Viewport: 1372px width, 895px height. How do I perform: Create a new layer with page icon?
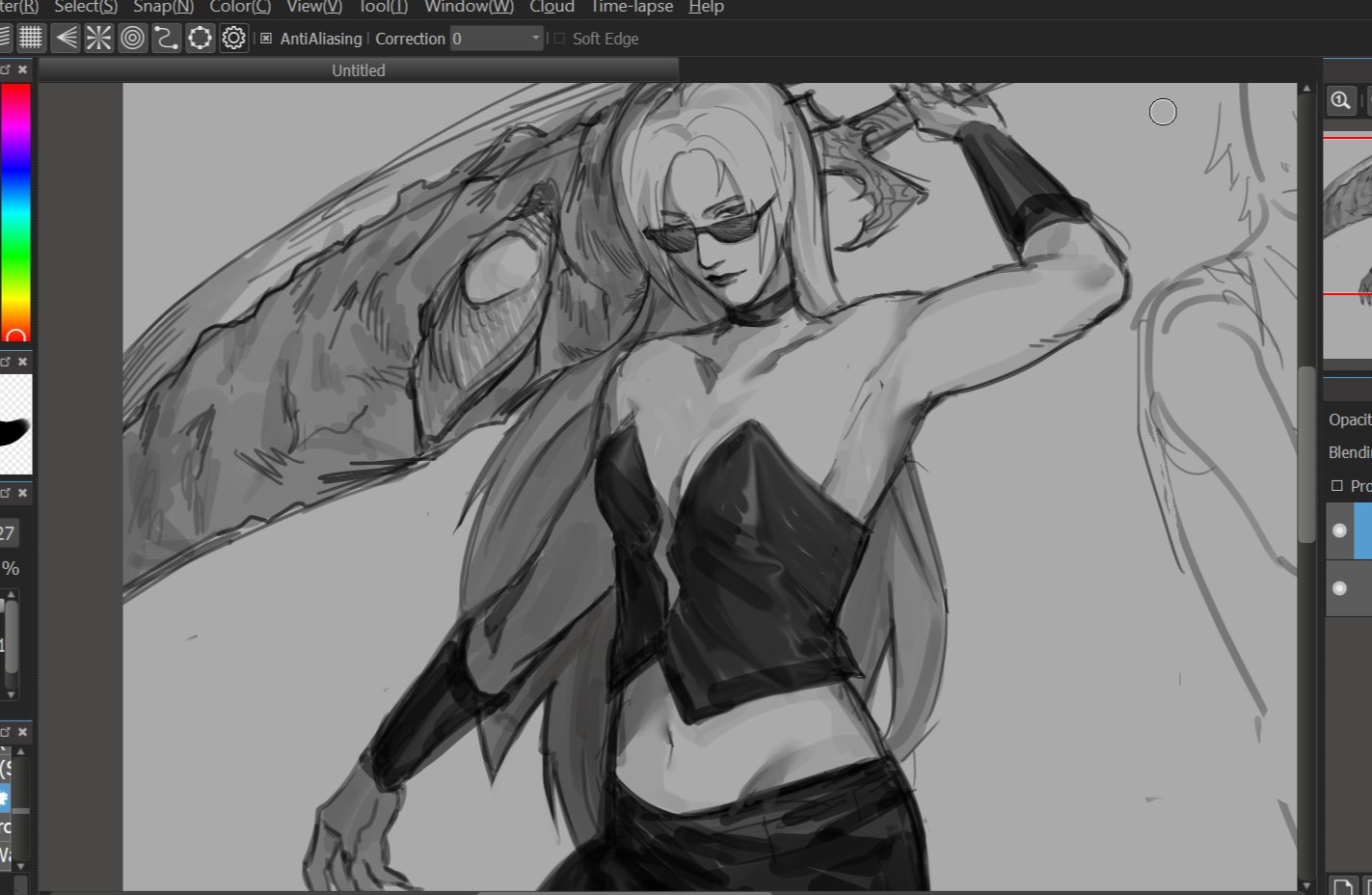click(x=1341, y=885)
